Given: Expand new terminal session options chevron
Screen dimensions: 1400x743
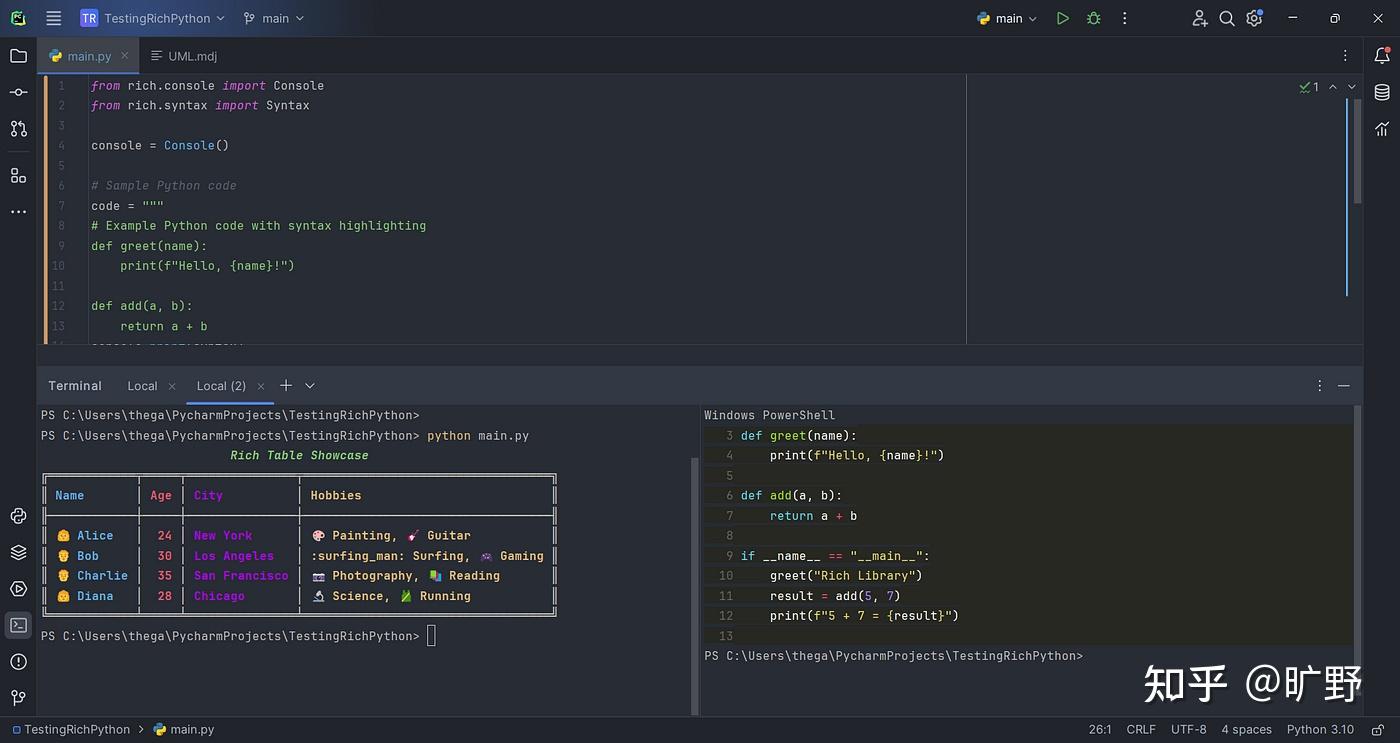Looking at the screenshot, I should [x=310, y=385].
